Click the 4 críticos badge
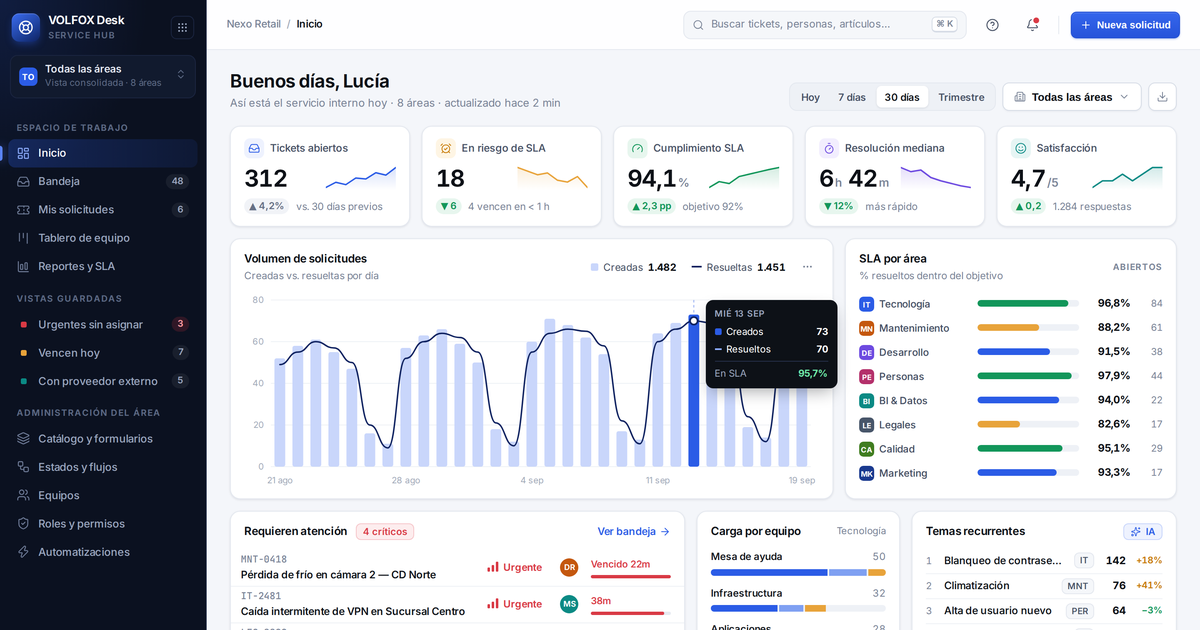 385,532
